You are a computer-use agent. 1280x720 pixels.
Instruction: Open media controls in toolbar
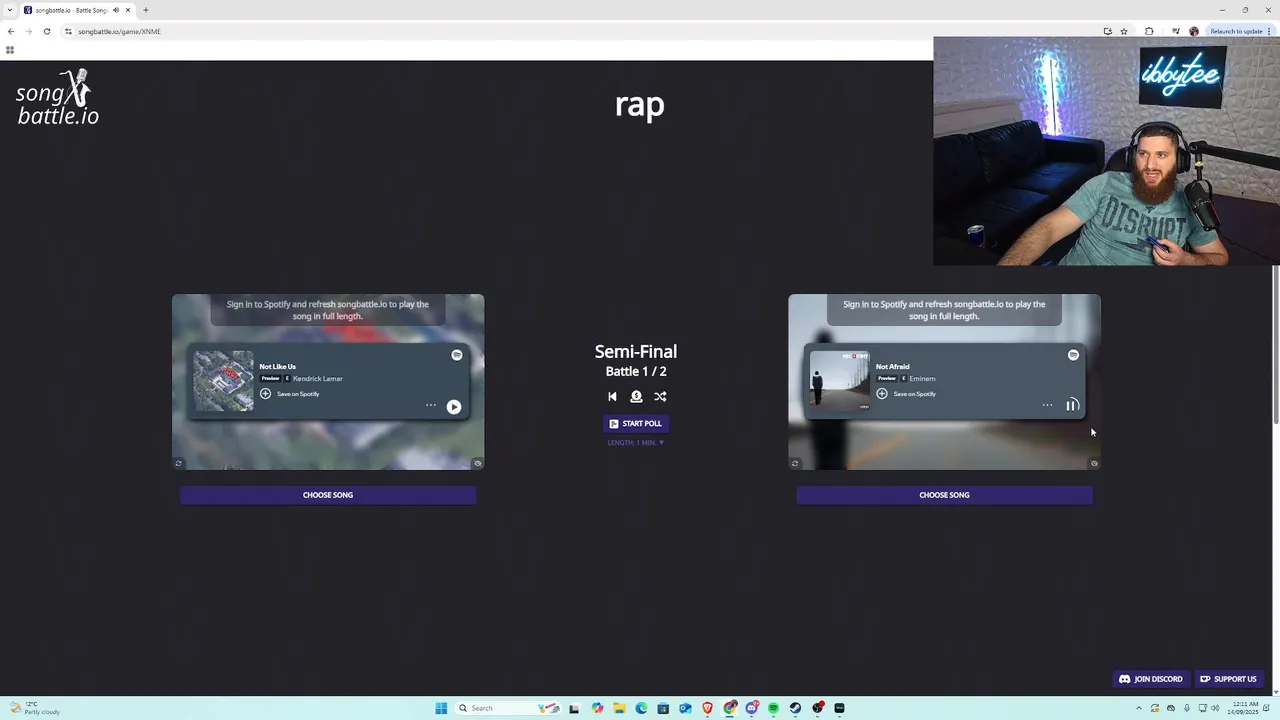pyautogui.click(x=1176, y=31)
